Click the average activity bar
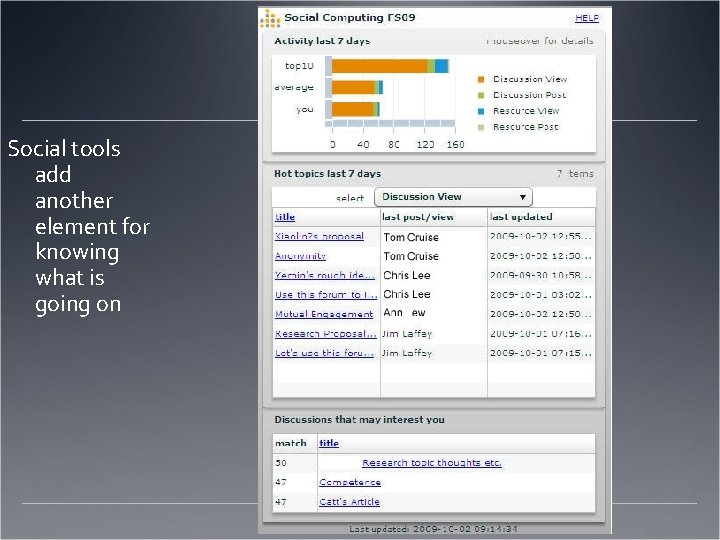Image resolution: width=720 pixels, height=540 pixels. point(357,87)
